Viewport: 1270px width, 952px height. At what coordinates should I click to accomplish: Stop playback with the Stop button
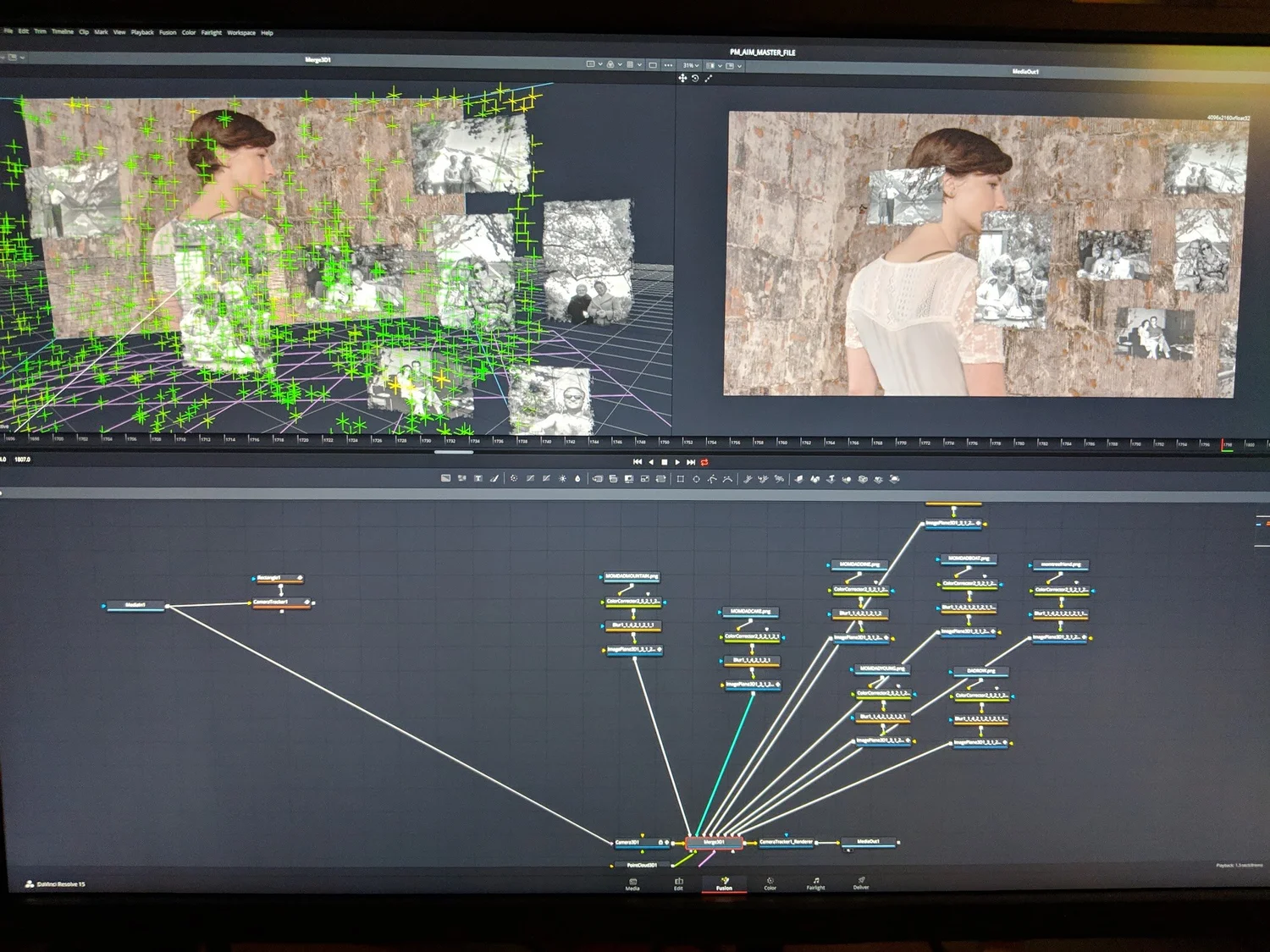(665, 462)
